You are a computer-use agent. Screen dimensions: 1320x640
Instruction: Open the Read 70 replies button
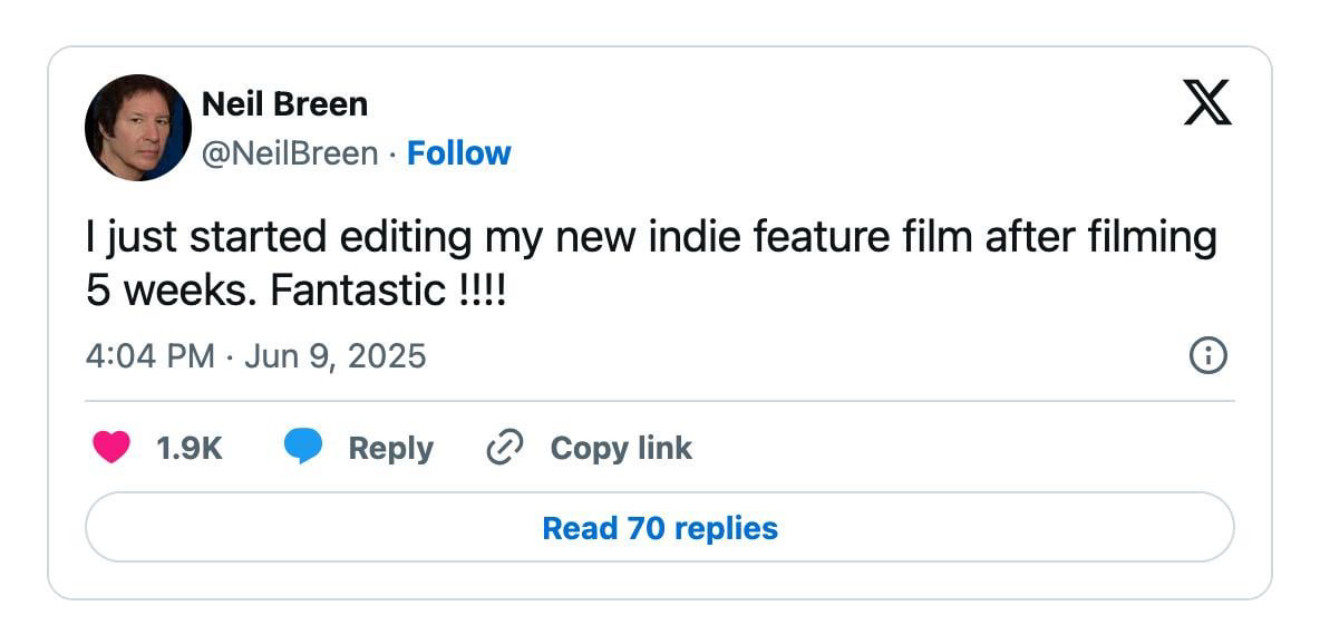pos(660,527)
